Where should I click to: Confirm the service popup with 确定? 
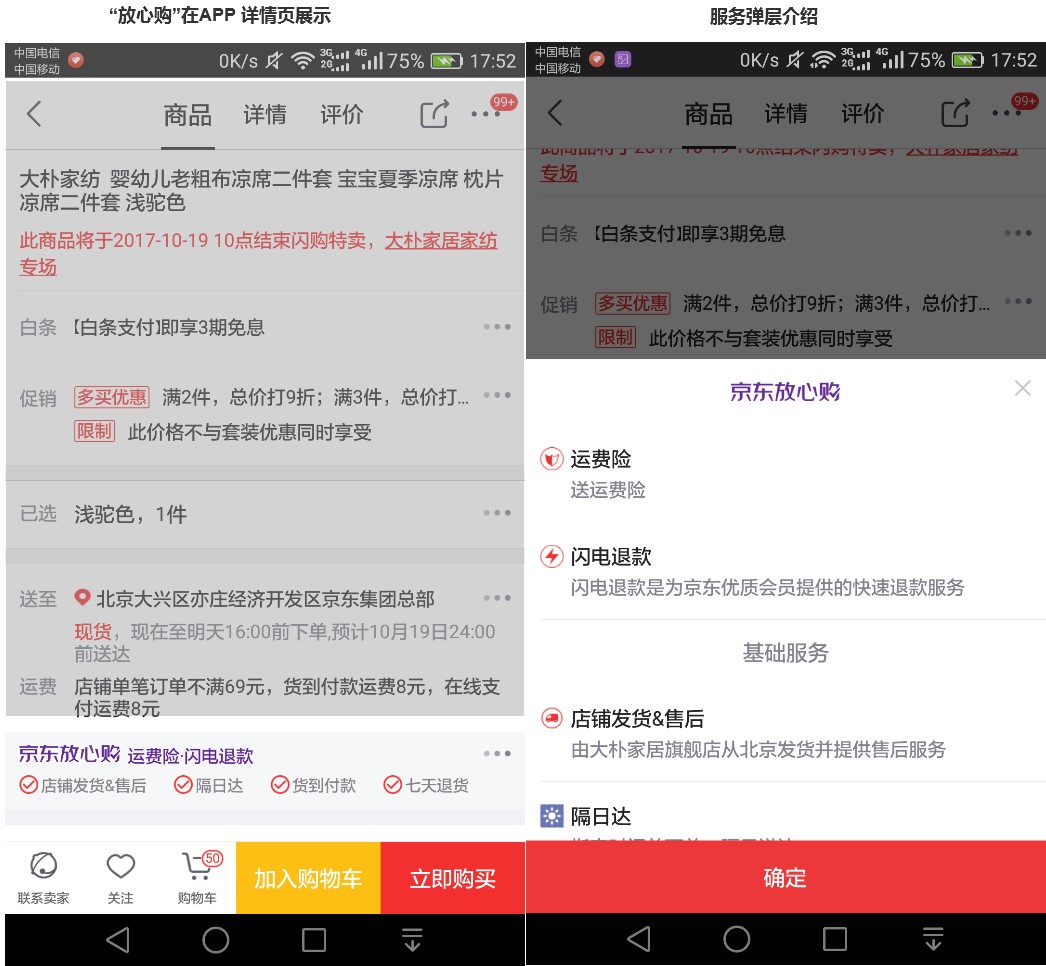(786, 877)
